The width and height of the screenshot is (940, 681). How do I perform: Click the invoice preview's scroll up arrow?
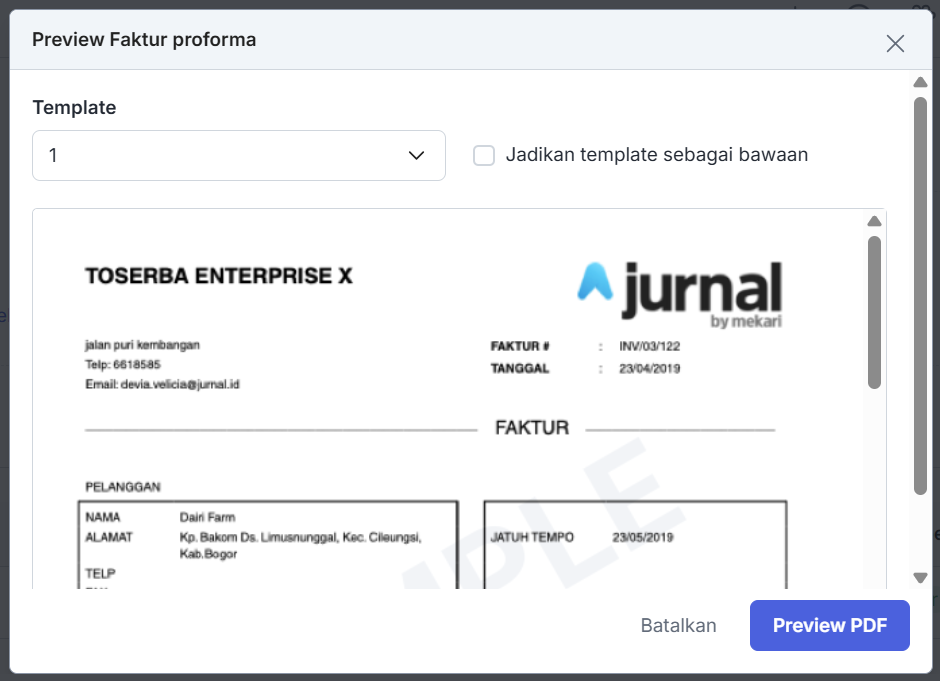pos(874,221)
